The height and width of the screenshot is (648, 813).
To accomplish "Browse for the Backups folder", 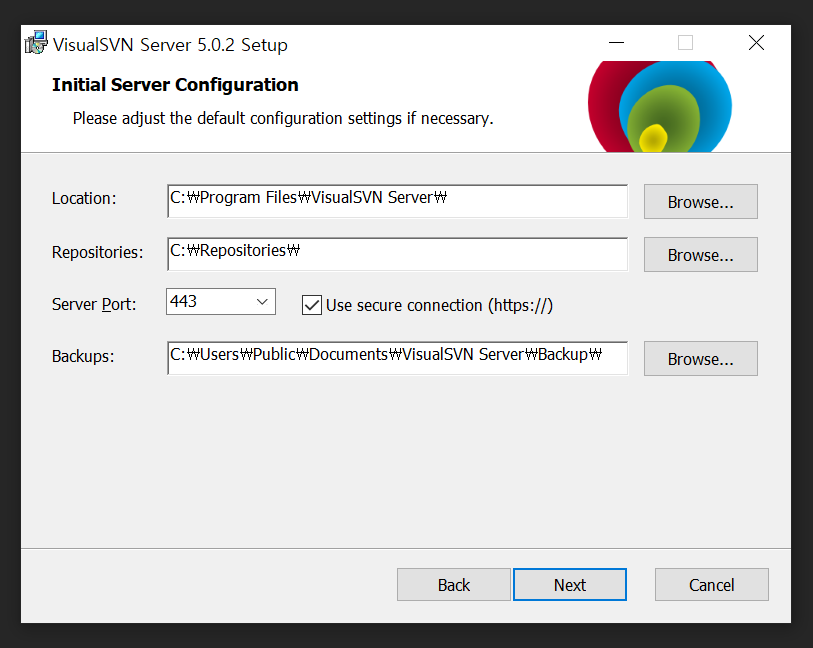I will (700, 359).
